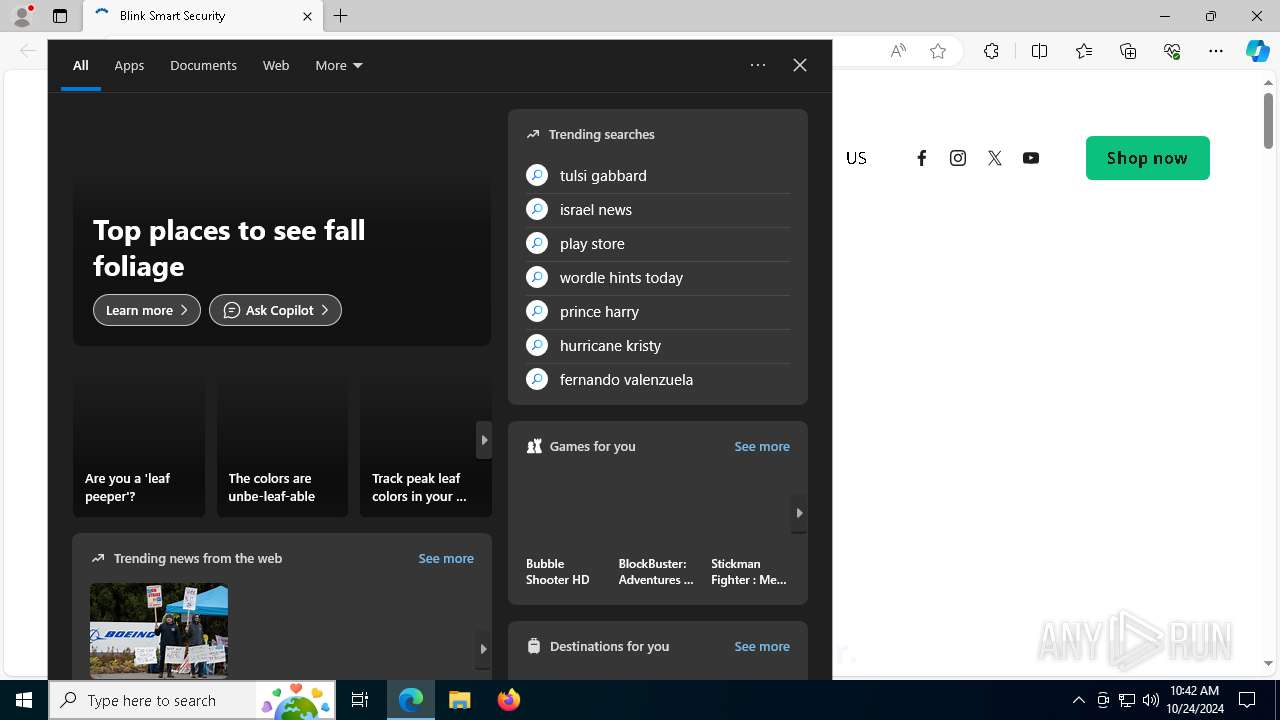
Task: Open Tab actions menu icon
Action: coord(60,16)
